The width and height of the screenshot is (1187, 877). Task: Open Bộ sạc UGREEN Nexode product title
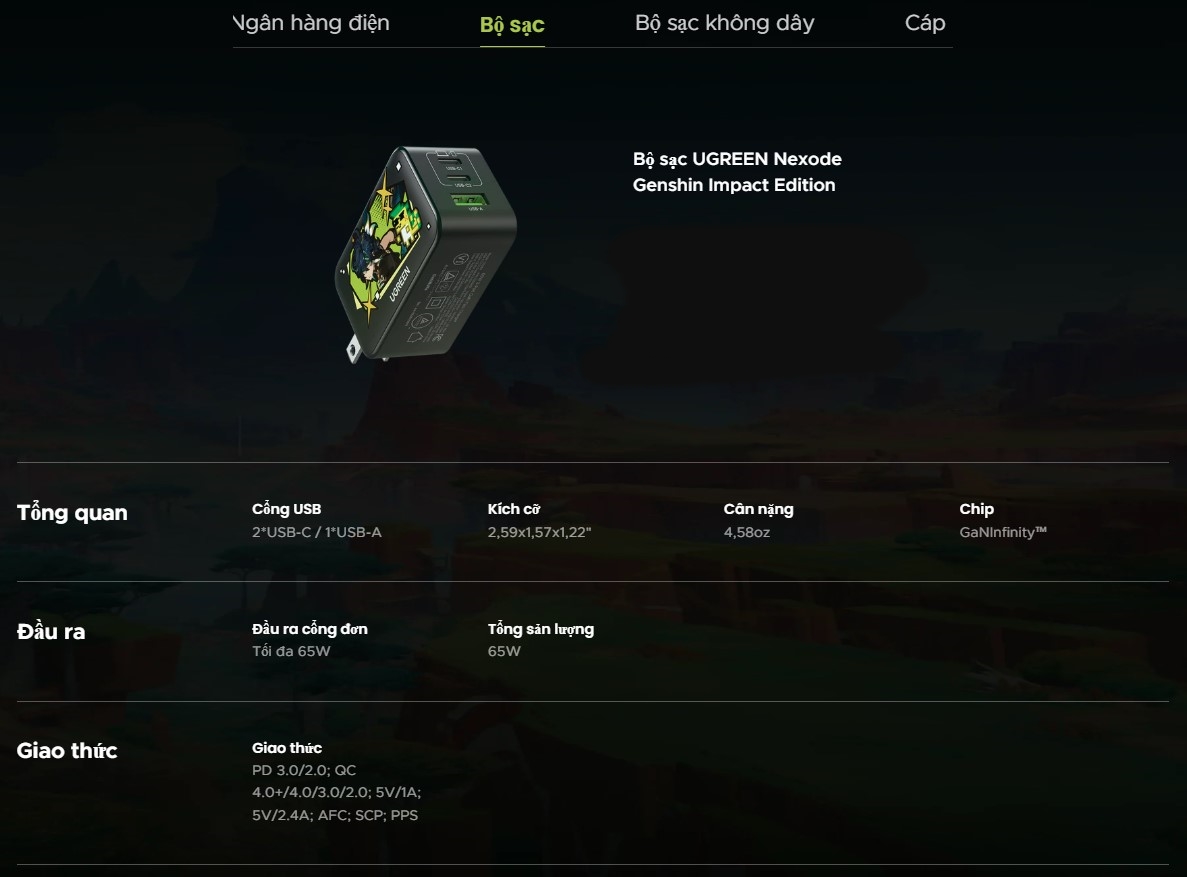pyautogui.click(x=737, y=172)
